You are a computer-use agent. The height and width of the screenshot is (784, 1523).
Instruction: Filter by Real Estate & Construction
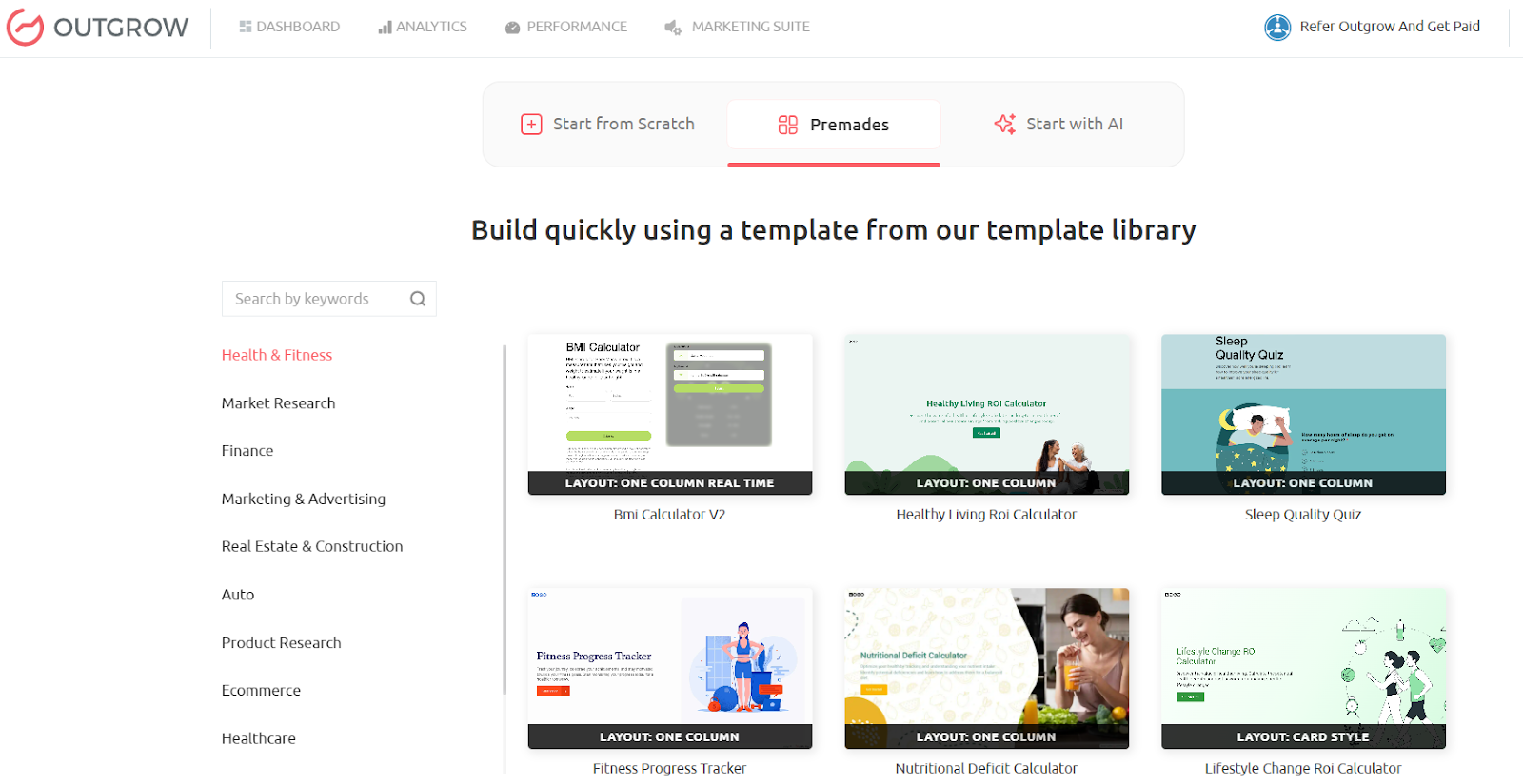(312, 546)
